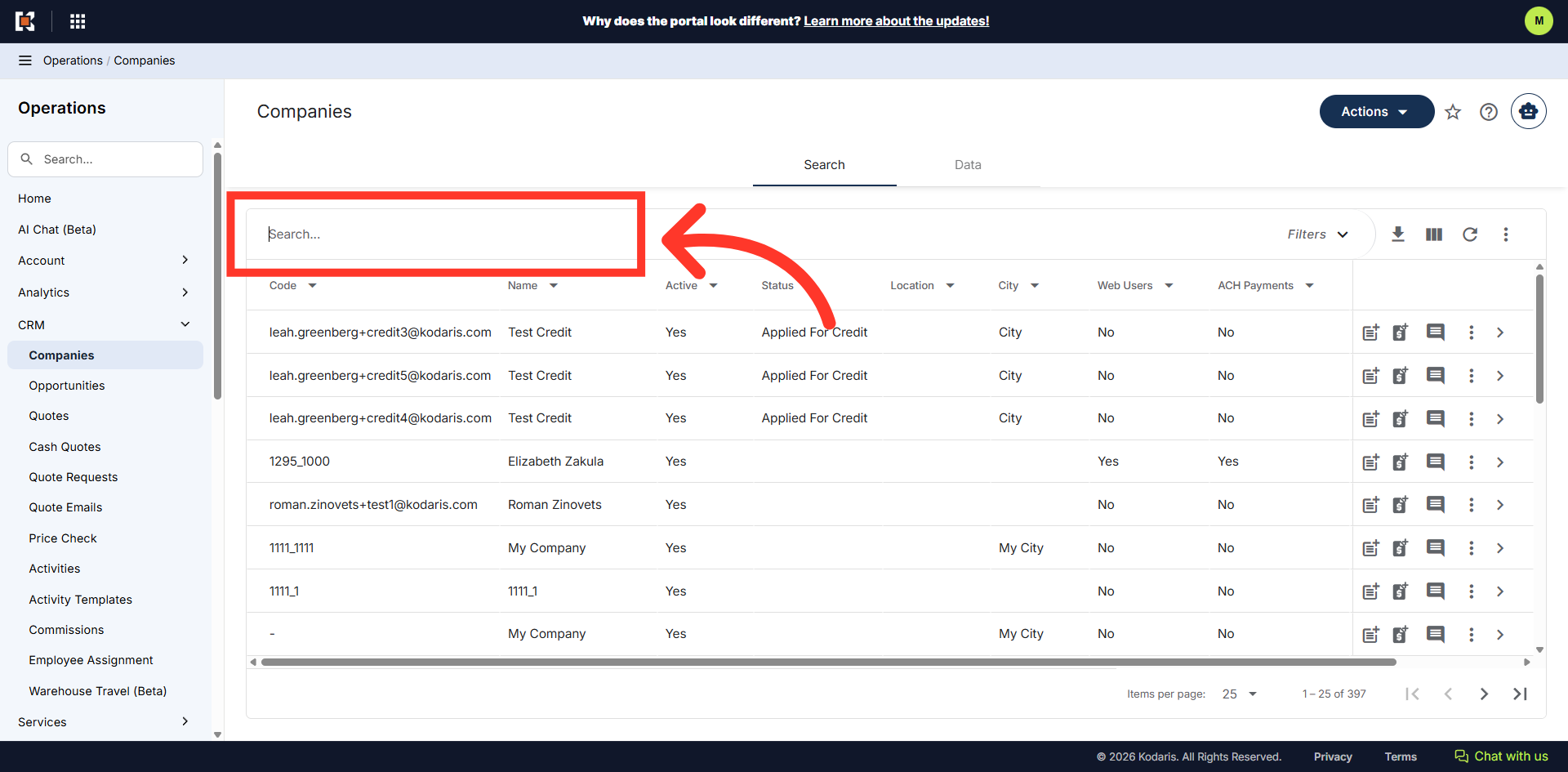
Task: Open the ACH Payments column dropdown
Action: 1310,286
